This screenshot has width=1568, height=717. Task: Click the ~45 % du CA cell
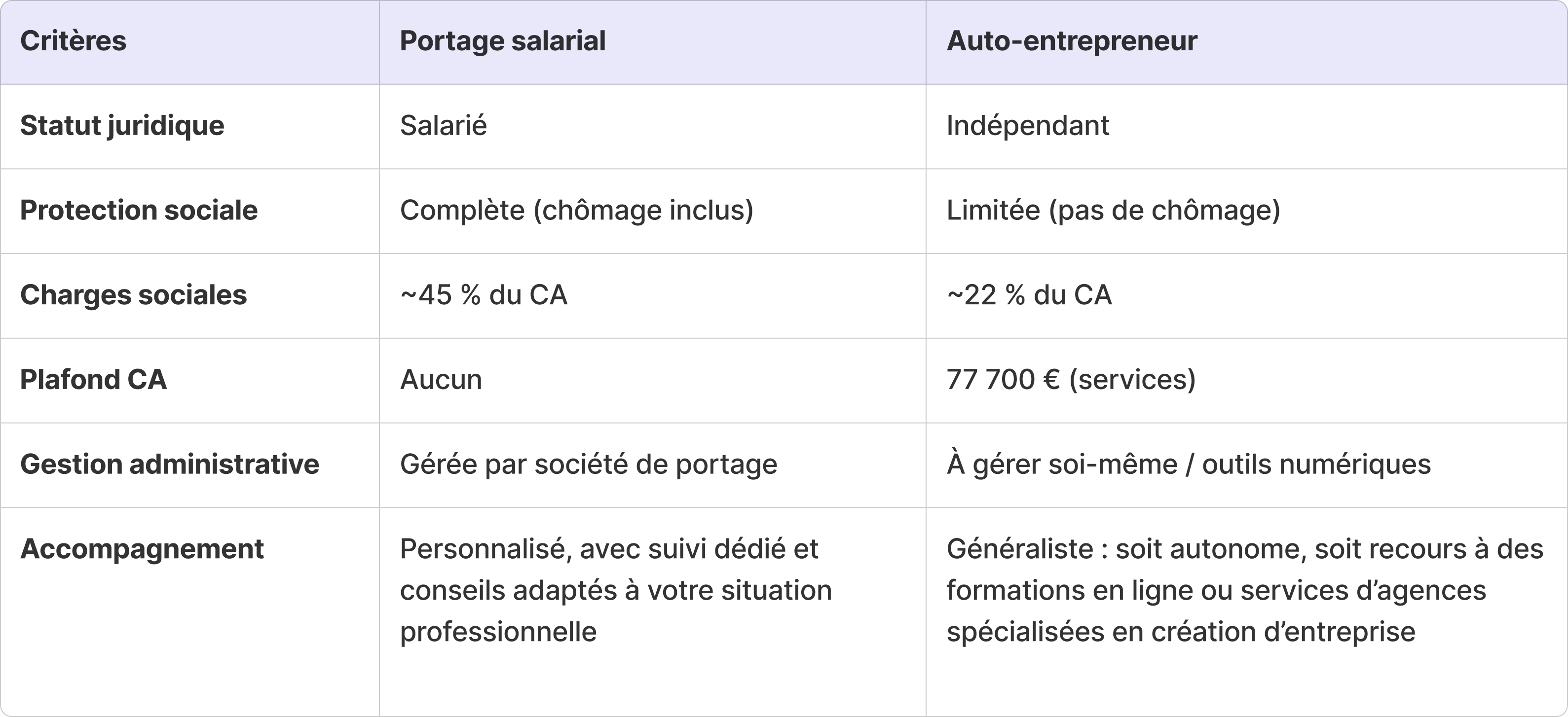click(484, 295)
